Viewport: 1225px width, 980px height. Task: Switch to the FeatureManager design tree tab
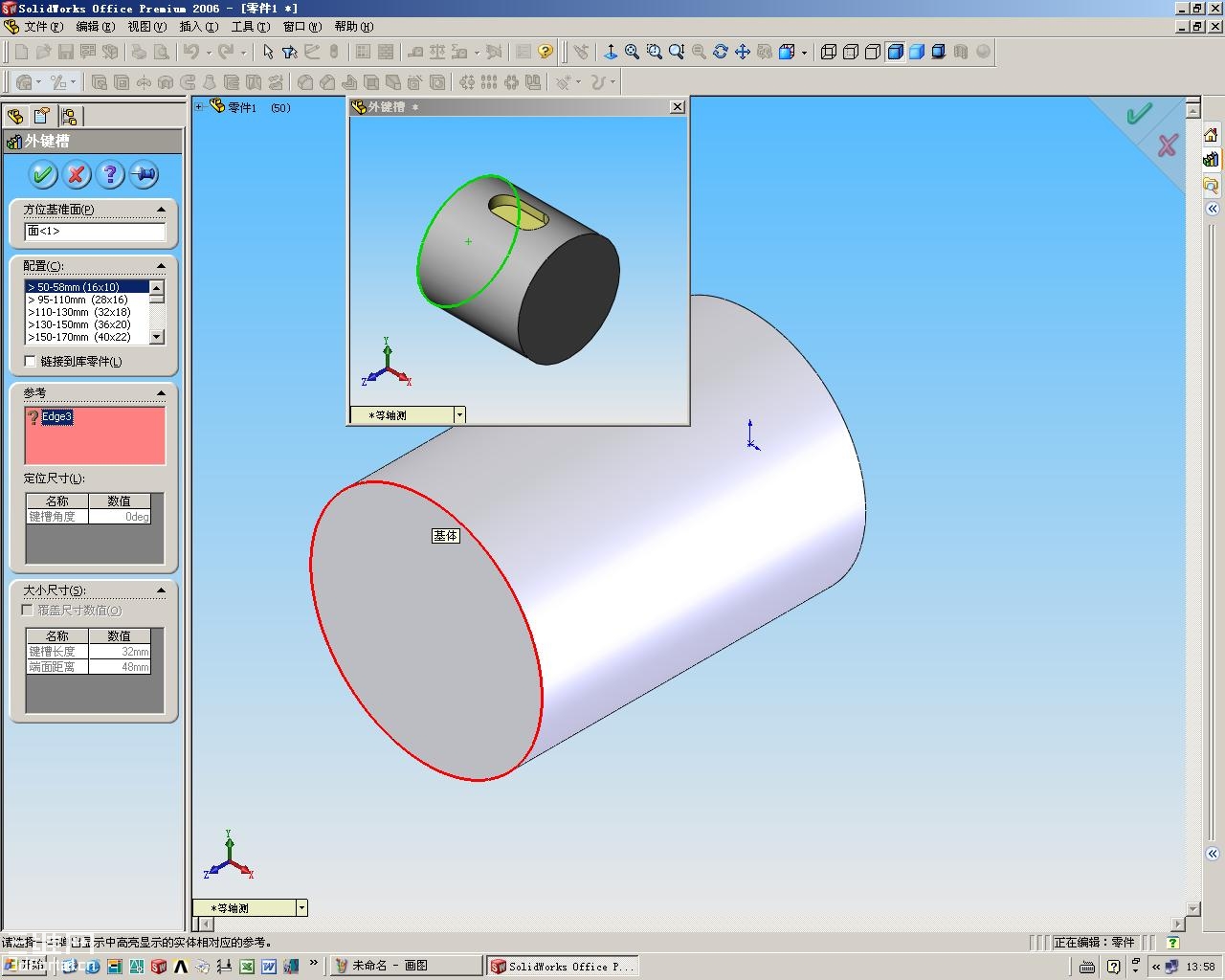15,116
